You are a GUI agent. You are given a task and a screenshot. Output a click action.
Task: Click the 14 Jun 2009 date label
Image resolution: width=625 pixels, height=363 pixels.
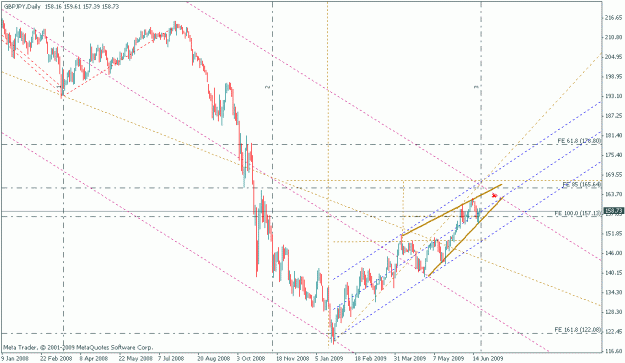[x=488, y=358]
